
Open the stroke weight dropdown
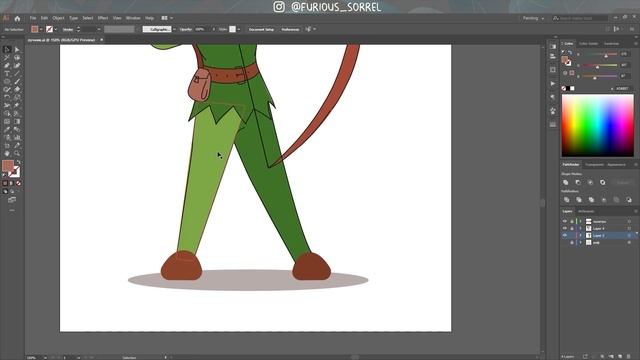coord(99,29)
